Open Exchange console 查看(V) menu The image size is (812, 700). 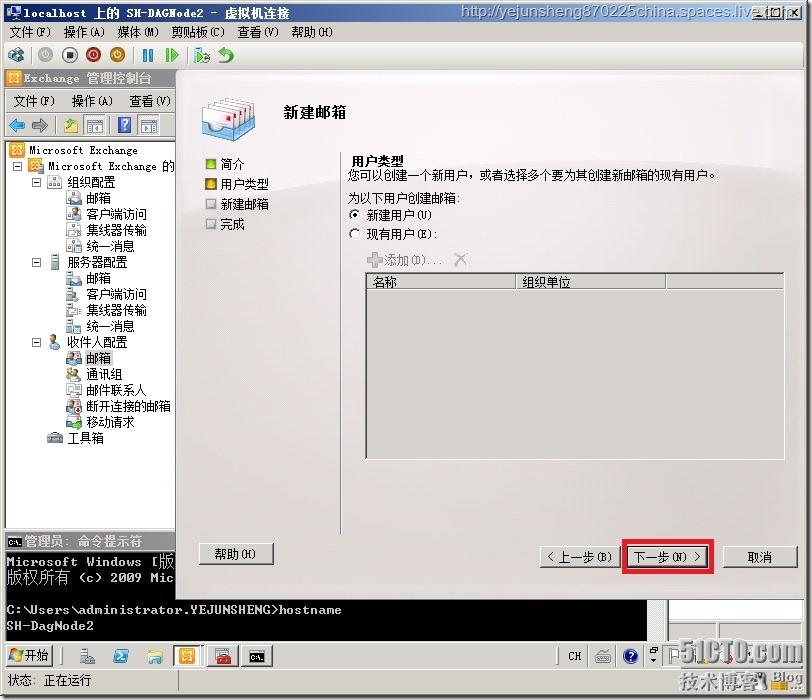150,101
